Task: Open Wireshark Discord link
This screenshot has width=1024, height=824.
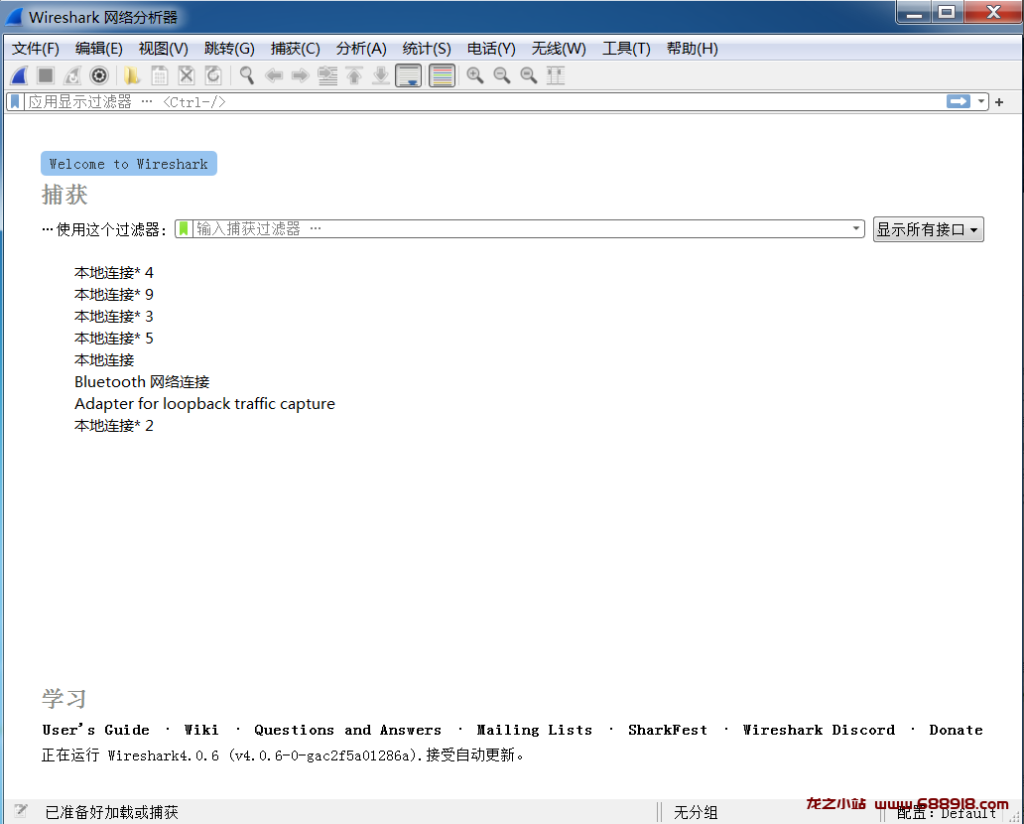Action: point(818,730)
